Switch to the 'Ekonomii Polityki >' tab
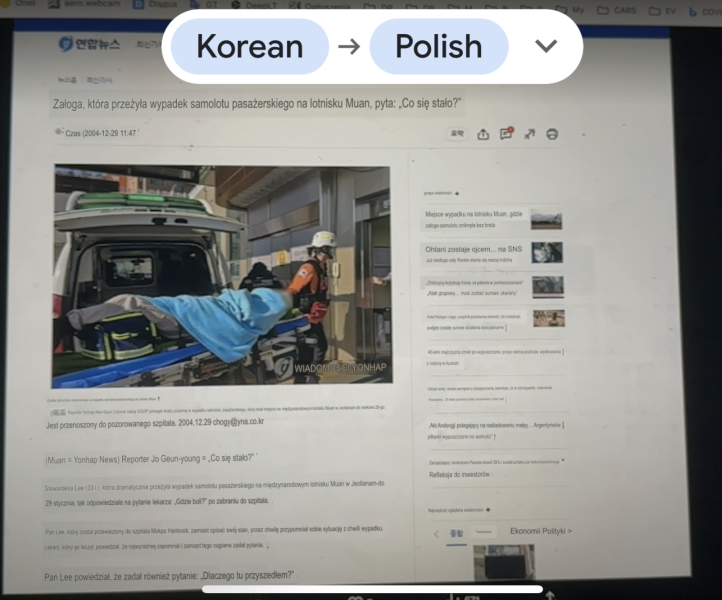The height and width of the screenshot is (600, 722). (541, 531)
